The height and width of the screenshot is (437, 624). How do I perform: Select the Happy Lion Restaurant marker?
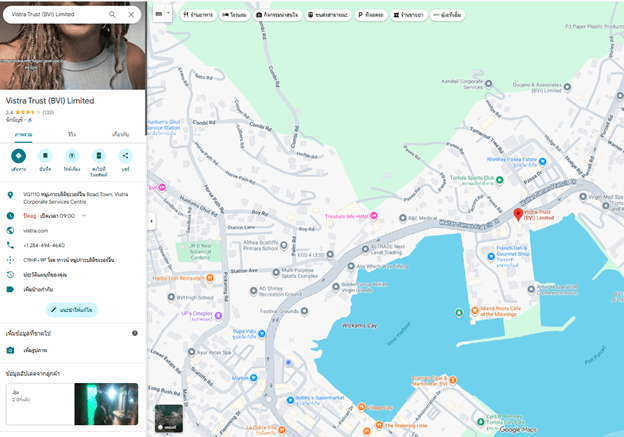tap(210, 278)
